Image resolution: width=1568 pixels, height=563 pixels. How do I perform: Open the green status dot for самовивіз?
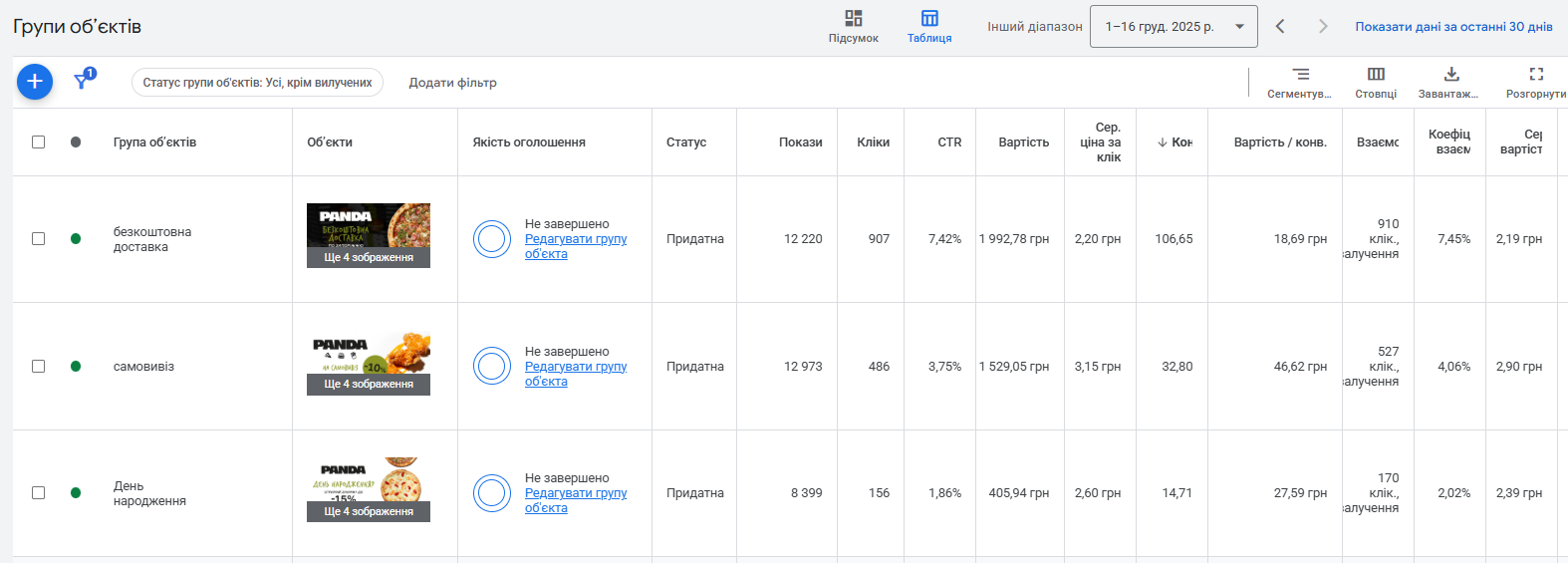point(76,366)
